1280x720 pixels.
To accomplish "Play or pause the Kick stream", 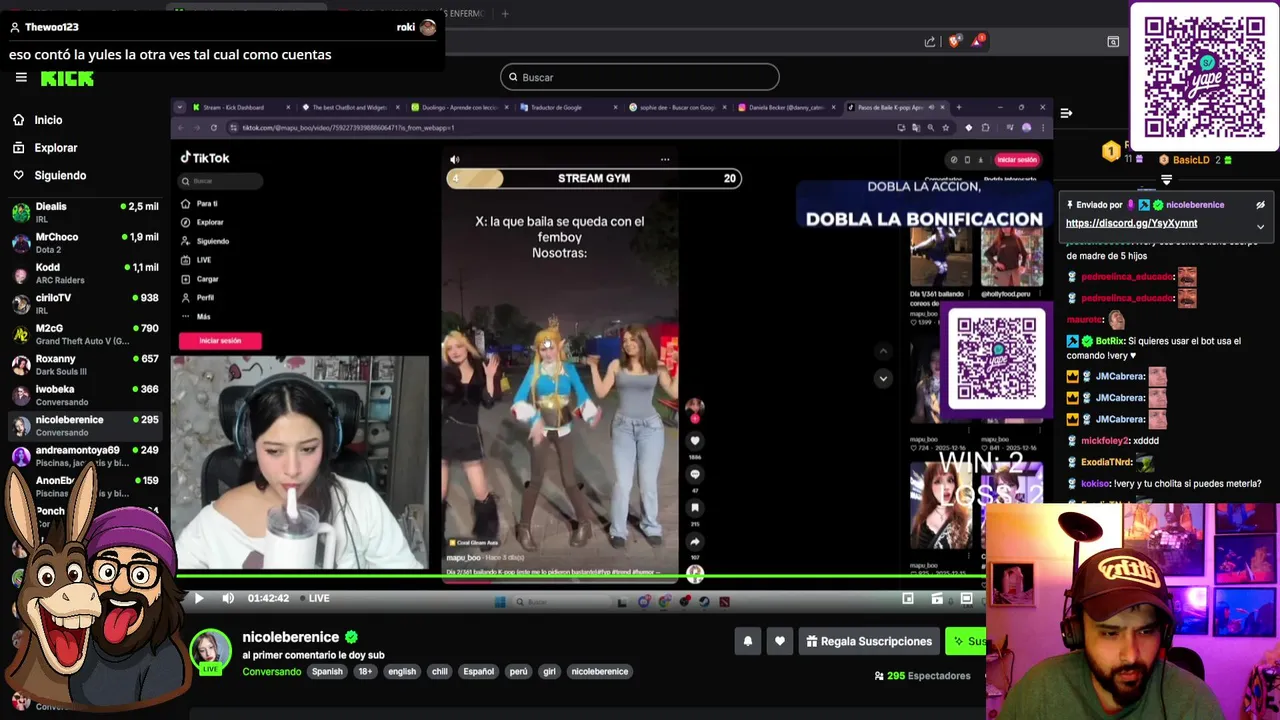I will pos(198,598).
